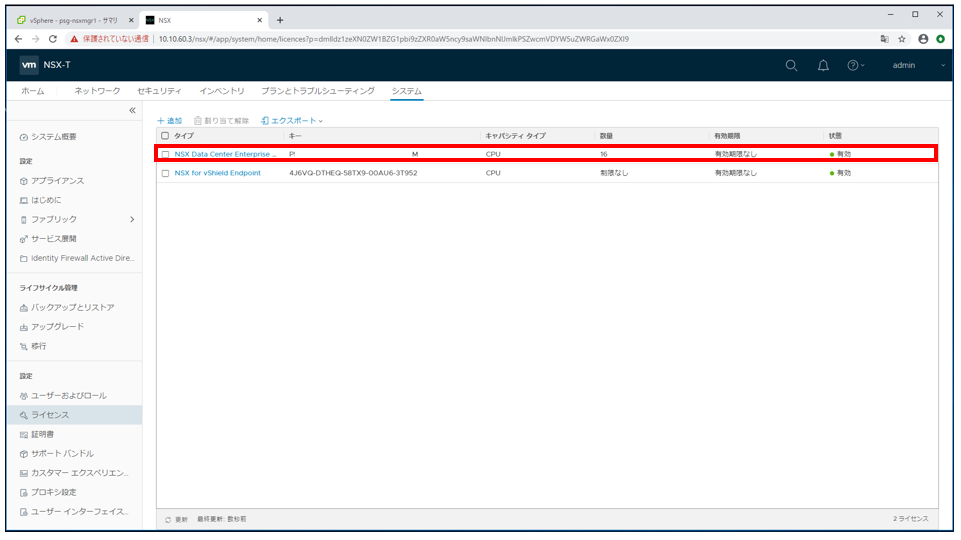Sort by キャパシティ タイプ column header
The width and height of the screenshot is (961, 540).
515,135
